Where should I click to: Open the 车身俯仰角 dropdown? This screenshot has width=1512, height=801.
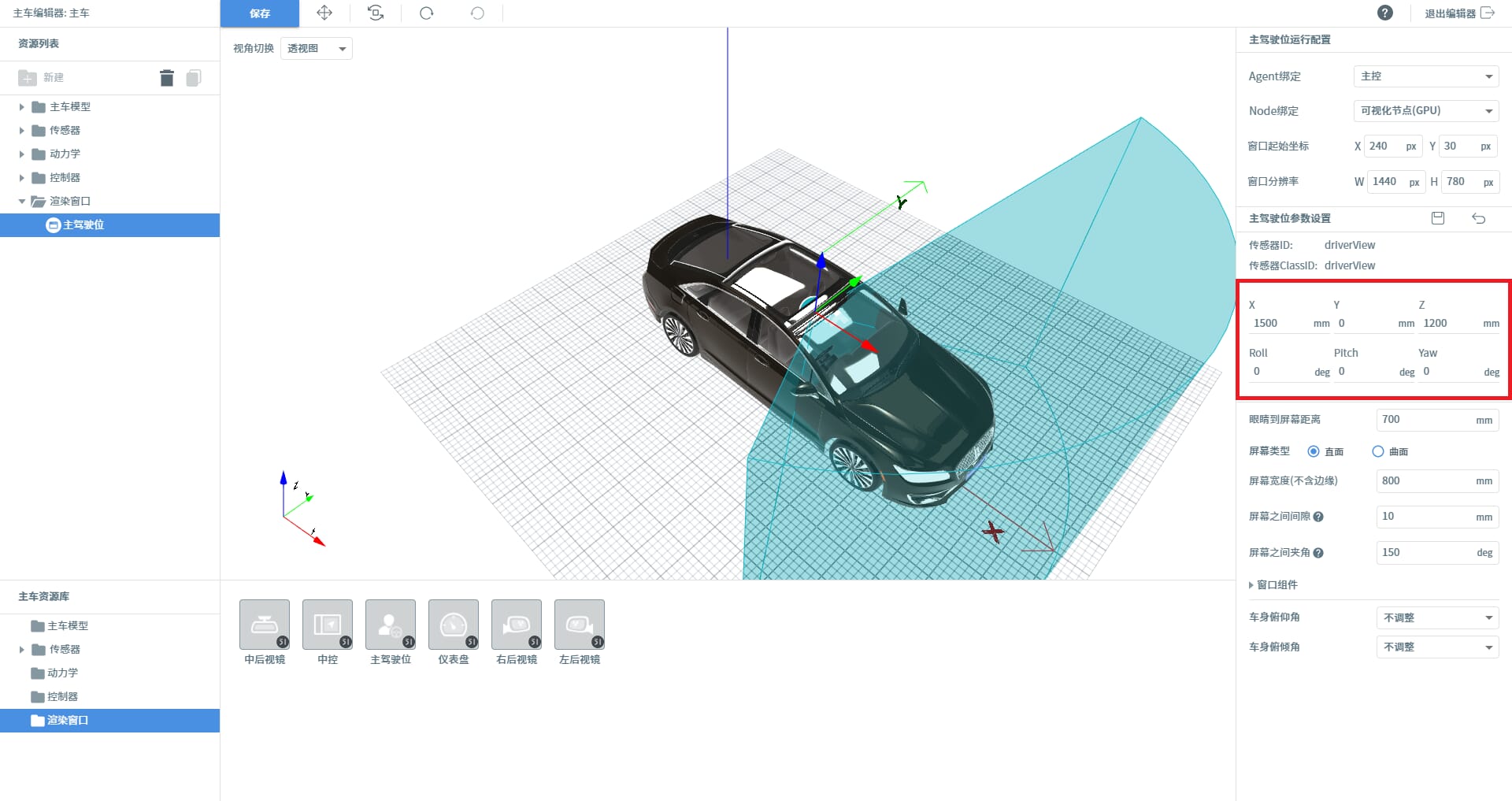click(x=1437, y=617)
